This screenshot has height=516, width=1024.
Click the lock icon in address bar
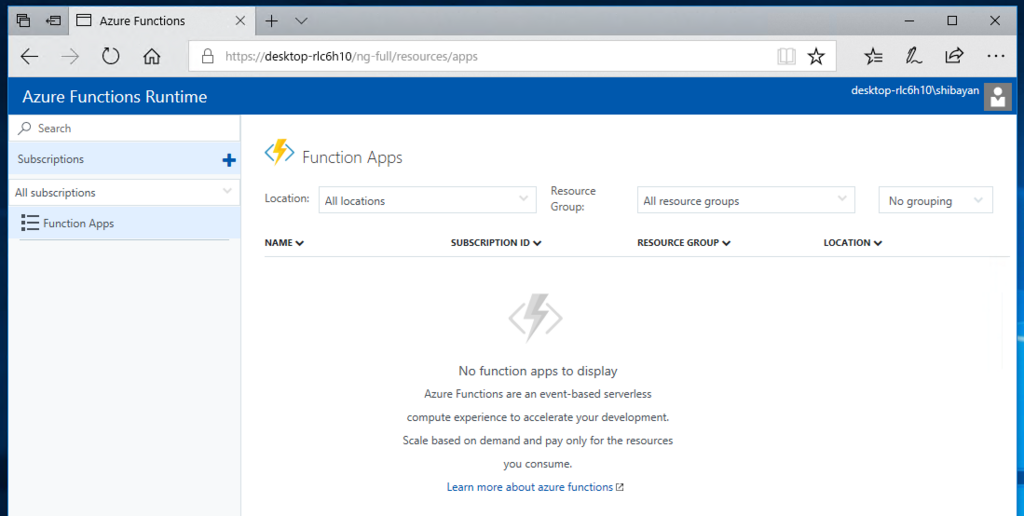pyautogui.click(x=208, y=56)
